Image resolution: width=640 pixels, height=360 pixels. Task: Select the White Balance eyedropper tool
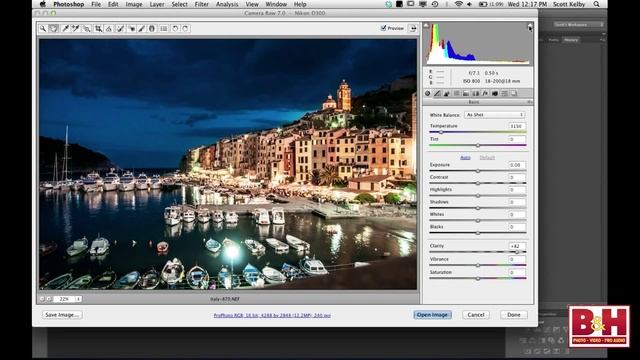65,29
